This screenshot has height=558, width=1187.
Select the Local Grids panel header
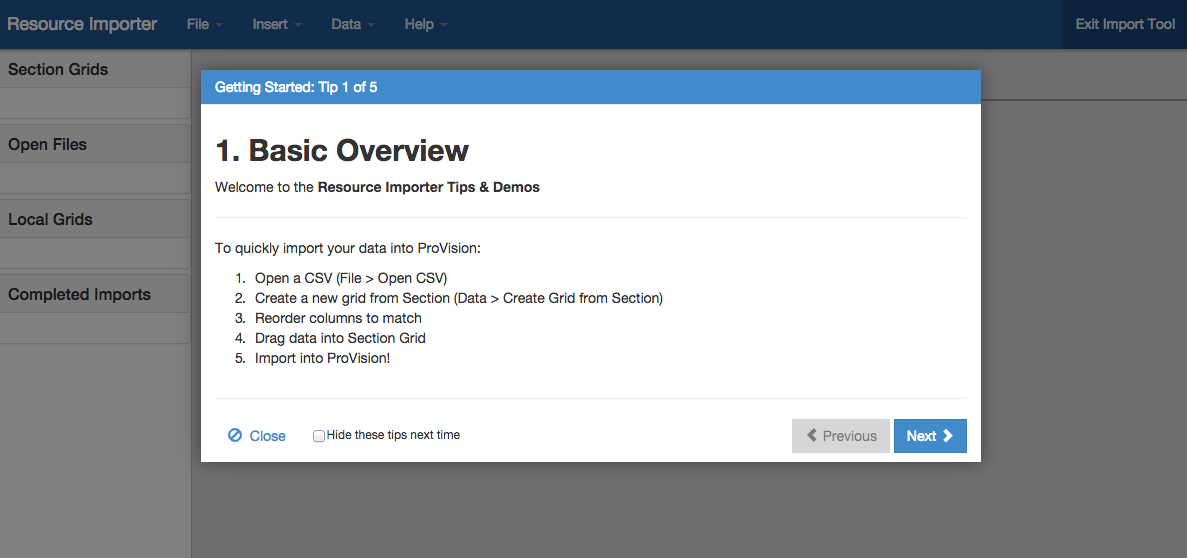50,220
